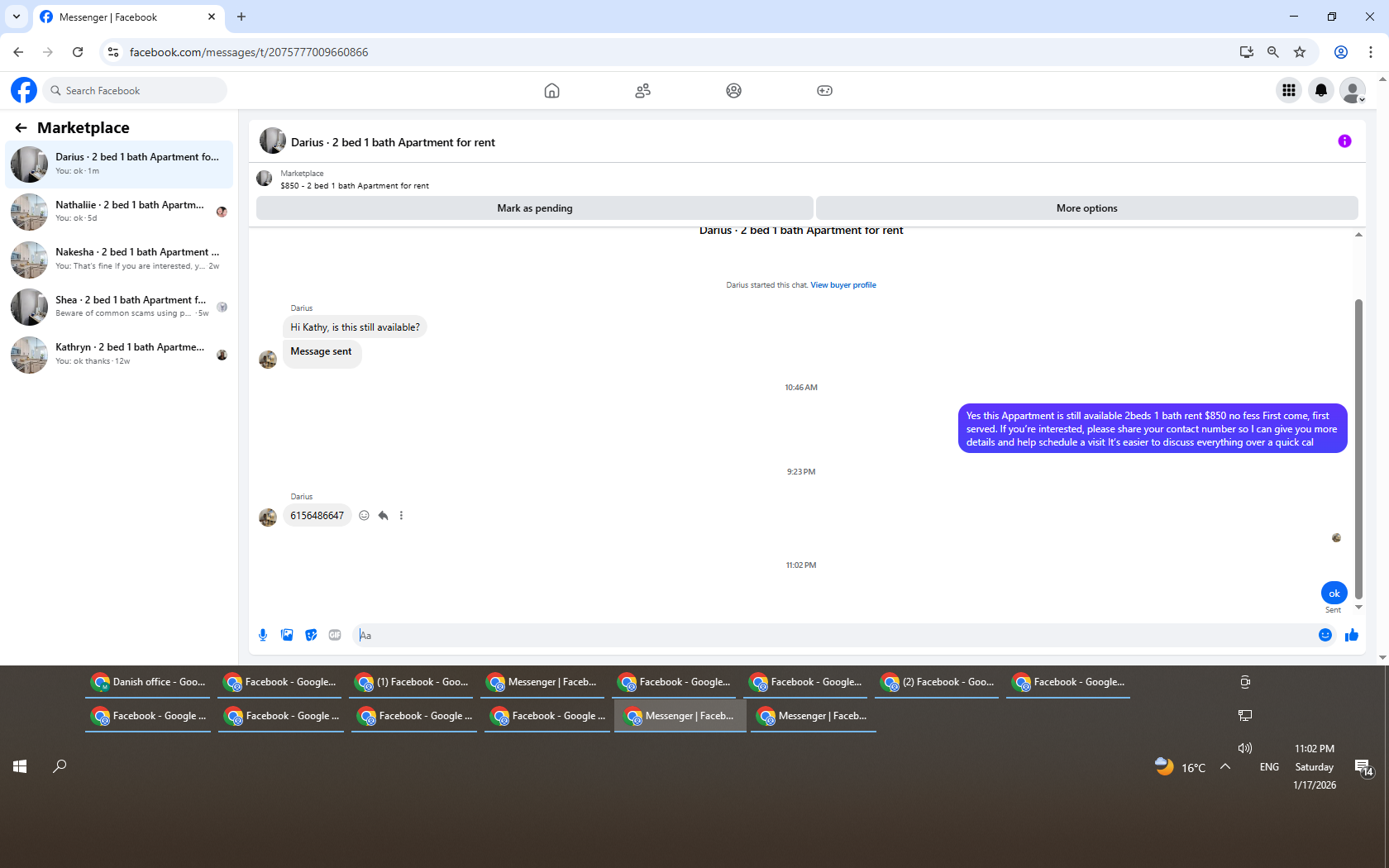Click More options button

coord(1086,208)
